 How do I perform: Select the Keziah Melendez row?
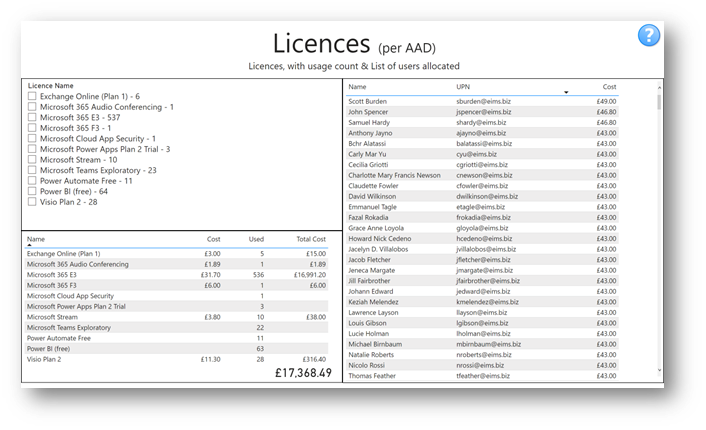coord(482,302)
